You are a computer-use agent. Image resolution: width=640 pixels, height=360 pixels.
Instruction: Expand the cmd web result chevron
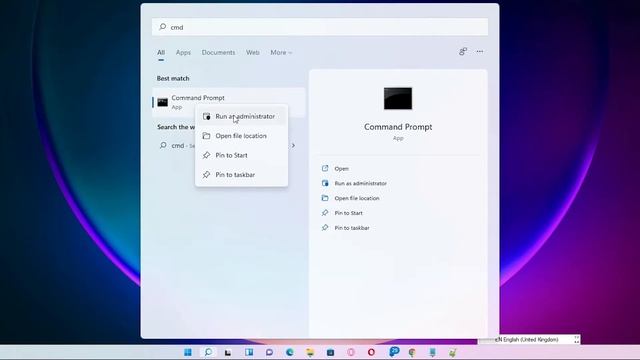point(293,145)
